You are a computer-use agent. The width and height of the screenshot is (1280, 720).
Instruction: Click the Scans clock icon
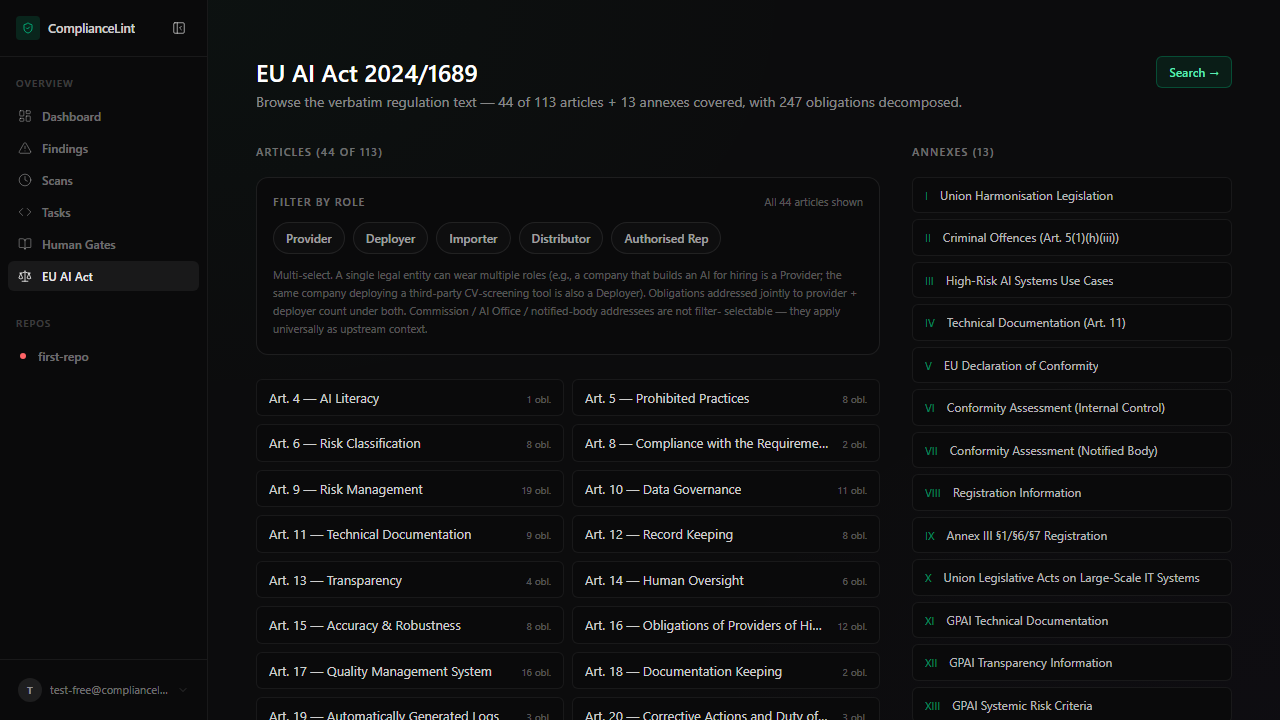tap(25, 181)
